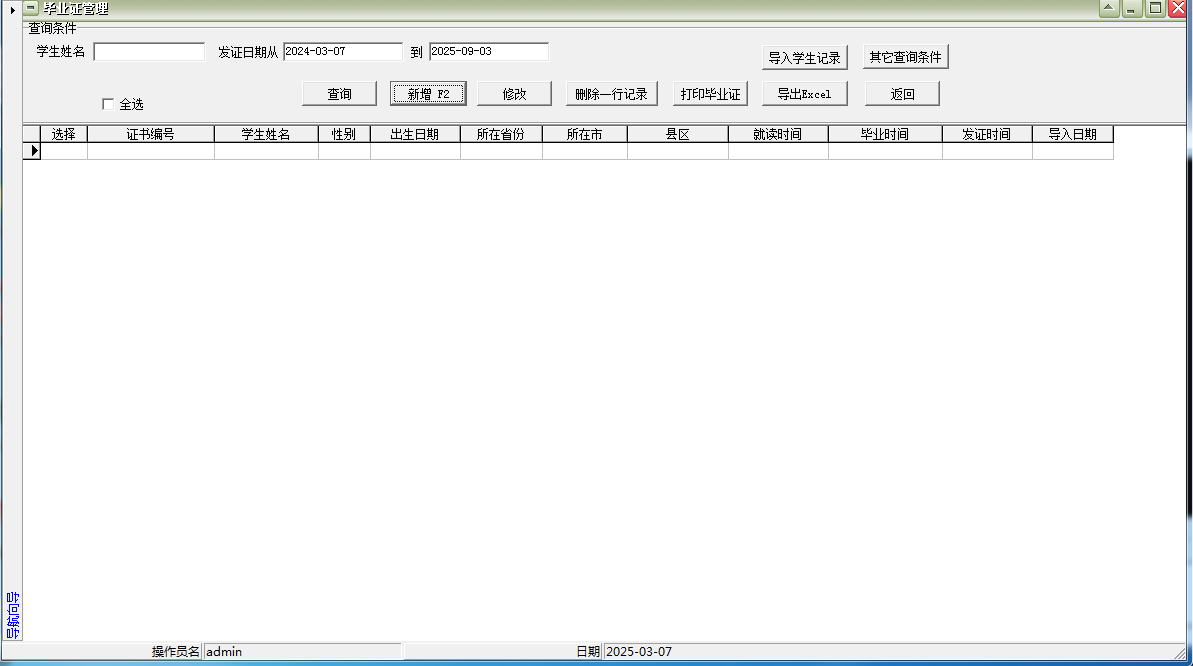
Task: Click 导入学生记录 to import students
Action: click(x=804, y=57)
